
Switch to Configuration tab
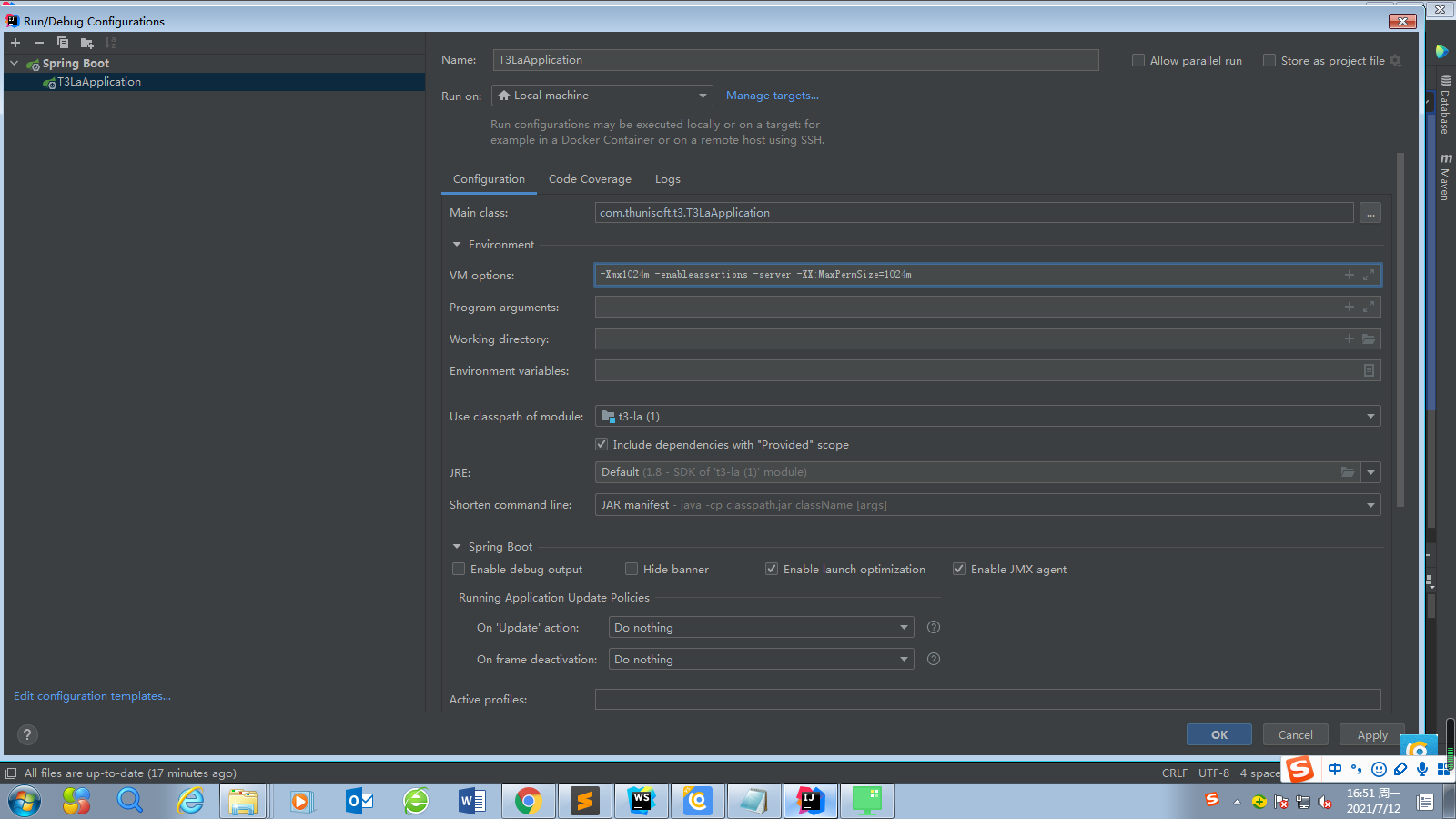(489, 179)
